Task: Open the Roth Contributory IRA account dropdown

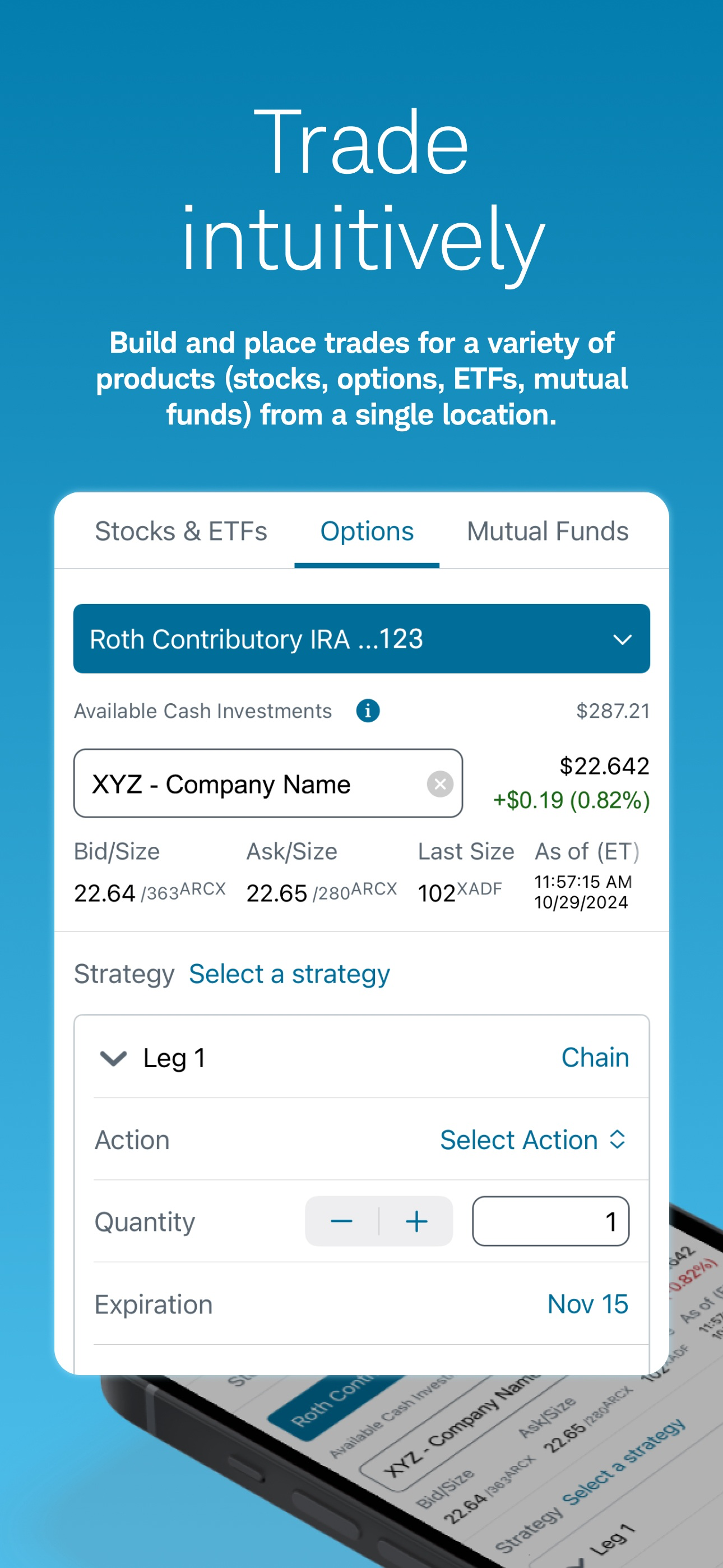Action: click(361, 639)
